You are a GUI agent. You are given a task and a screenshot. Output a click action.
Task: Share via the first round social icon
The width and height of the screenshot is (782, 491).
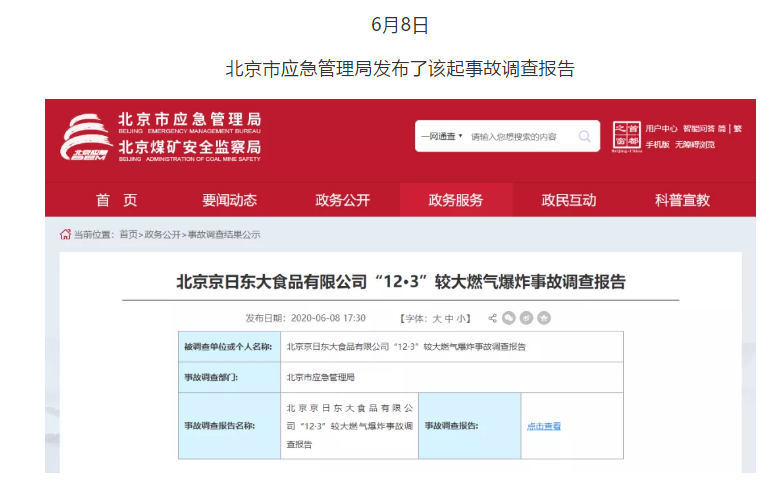click(509, 318)
